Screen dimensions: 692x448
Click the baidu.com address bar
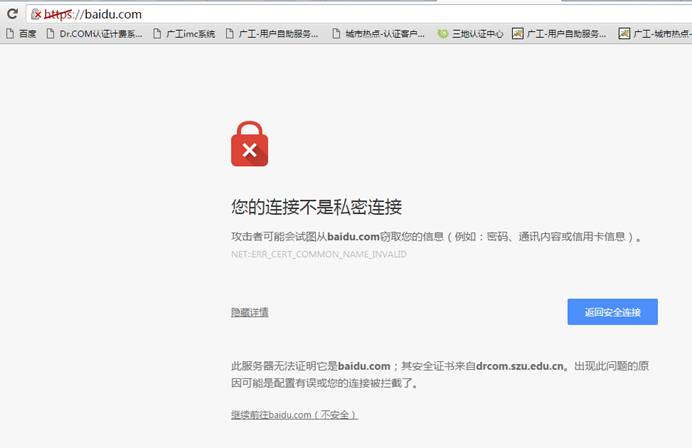click(361, 14)
